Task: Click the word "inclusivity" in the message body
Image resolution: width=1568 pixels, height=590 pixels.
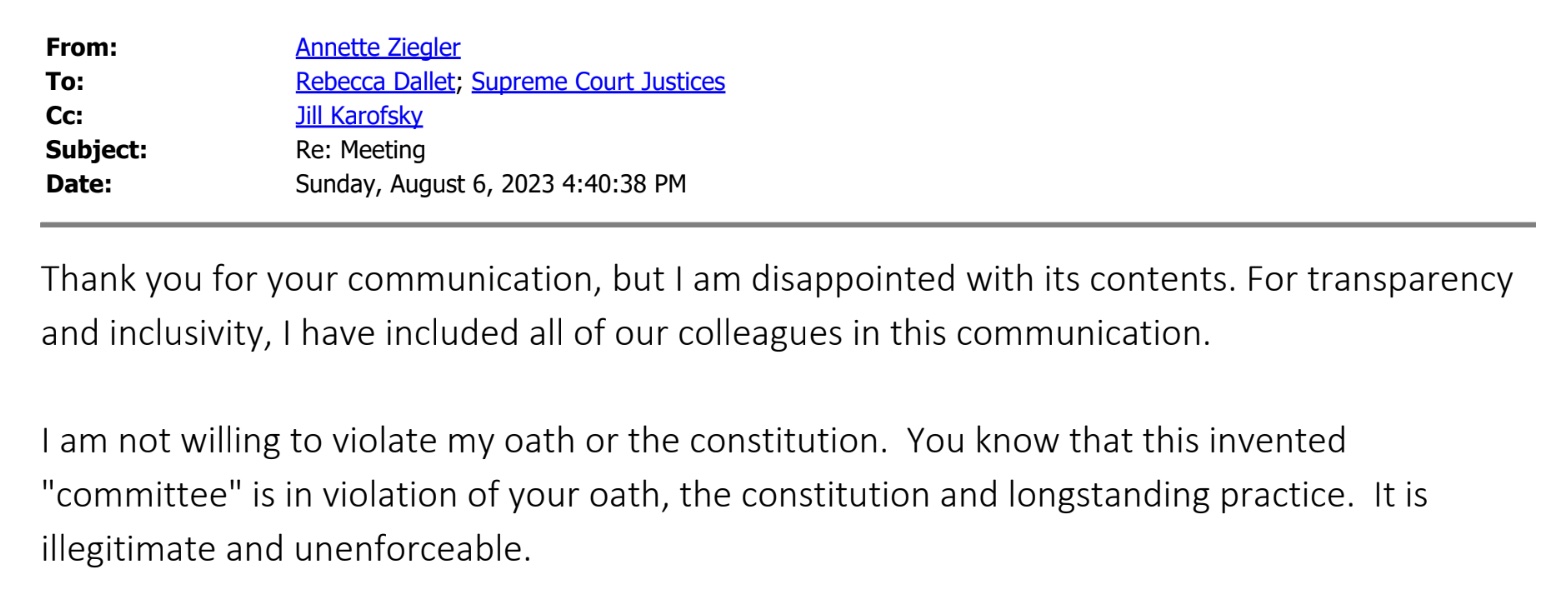Action: tap(185, 333)
